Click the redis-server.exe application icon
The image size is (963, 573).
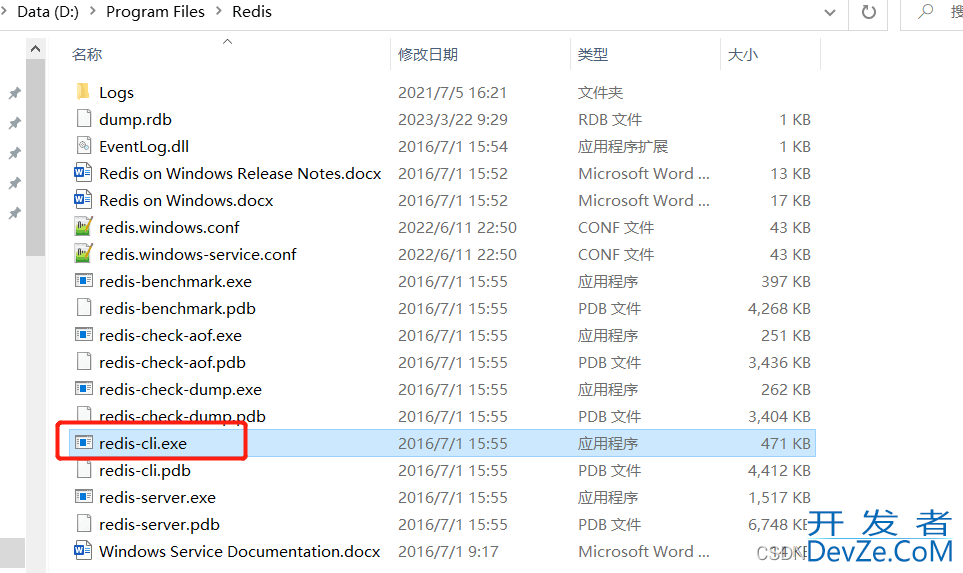point(84,497)
